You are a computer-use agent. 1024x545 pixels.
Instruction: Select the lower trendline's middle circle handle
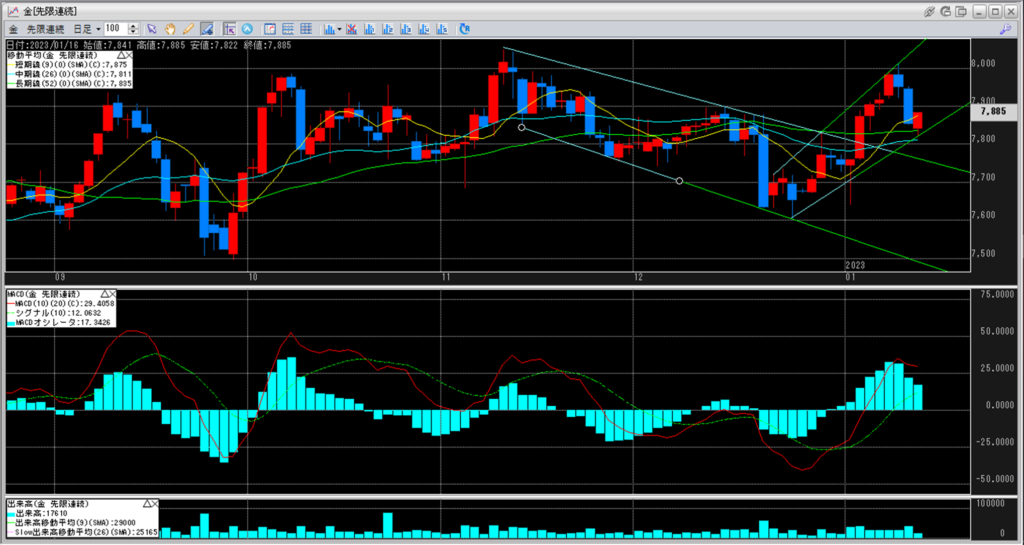tap(679, 181)
